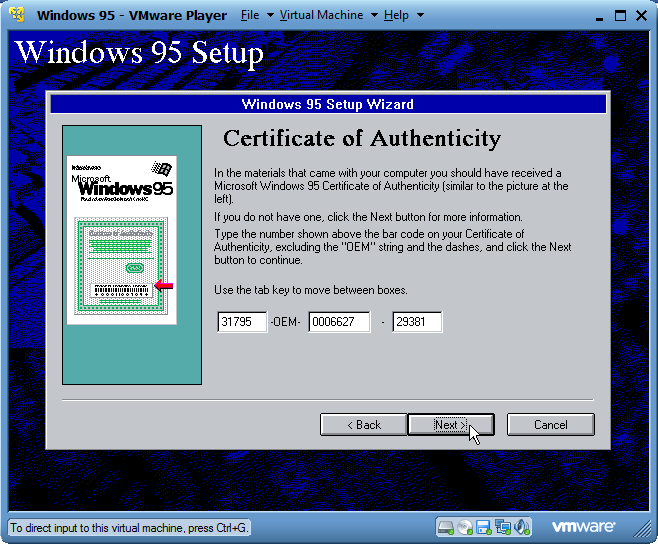Expand the Help menu dropdown arrow
This screenshot has height=544, width=658.
tap(420, 16)
